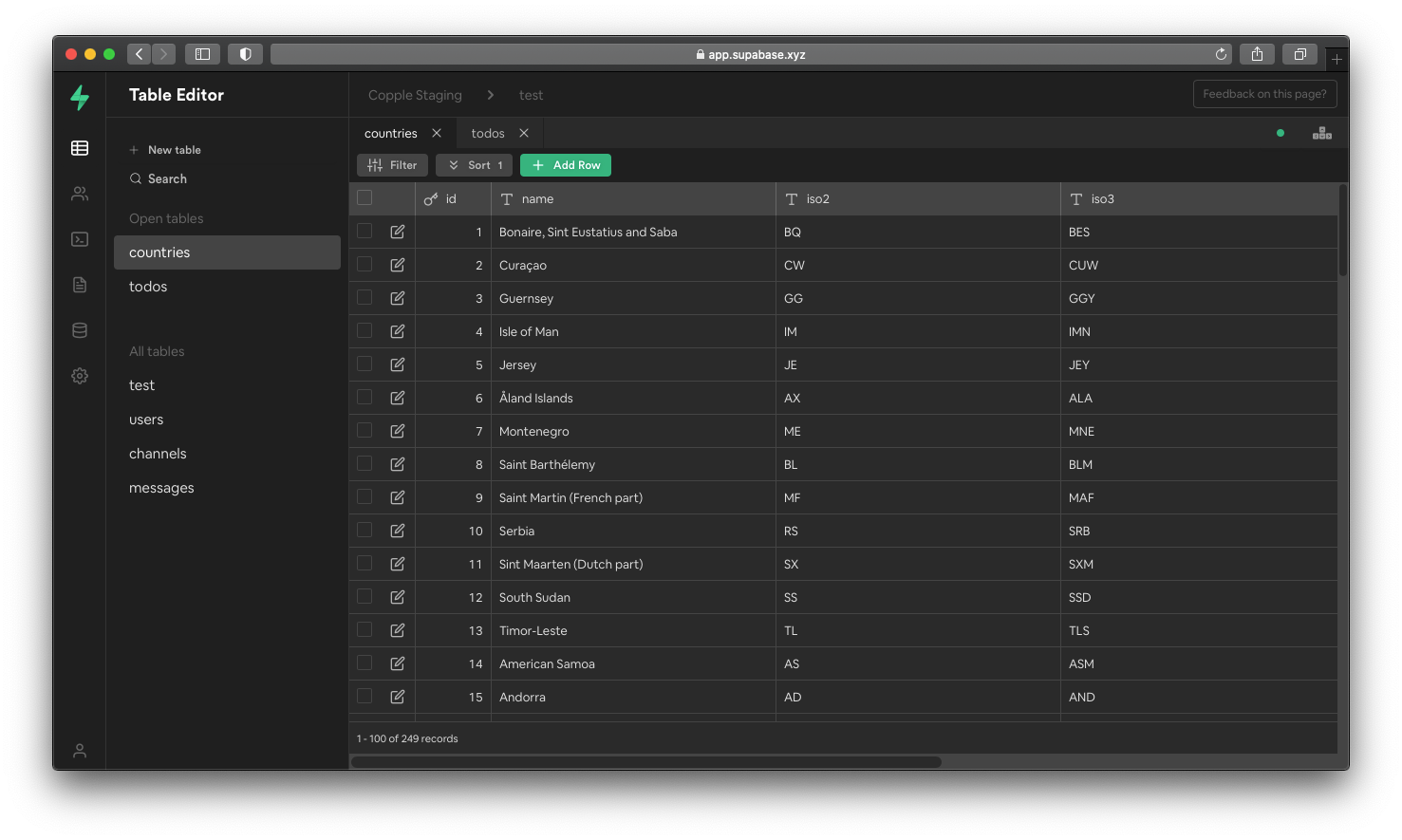Check the row checkbox for Guernsey
This screenshot has width=1402, height=840.
click(365, 298)
